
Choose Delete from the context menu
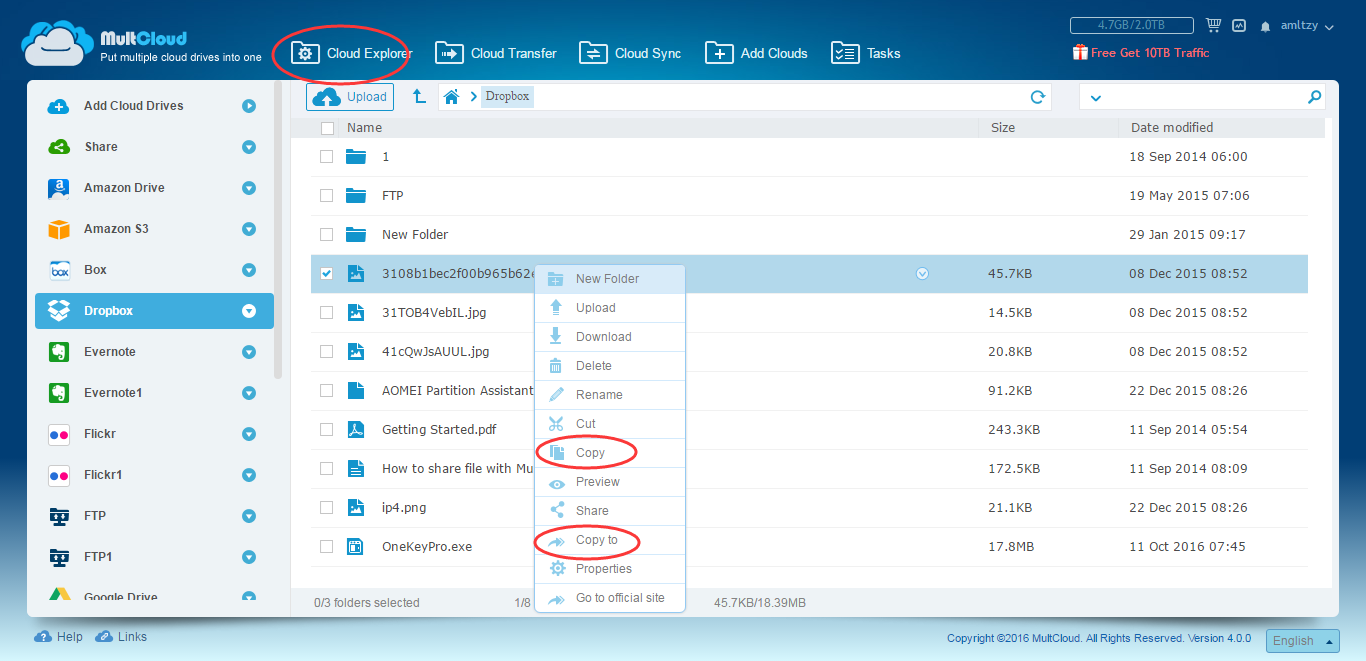[610, 366]
